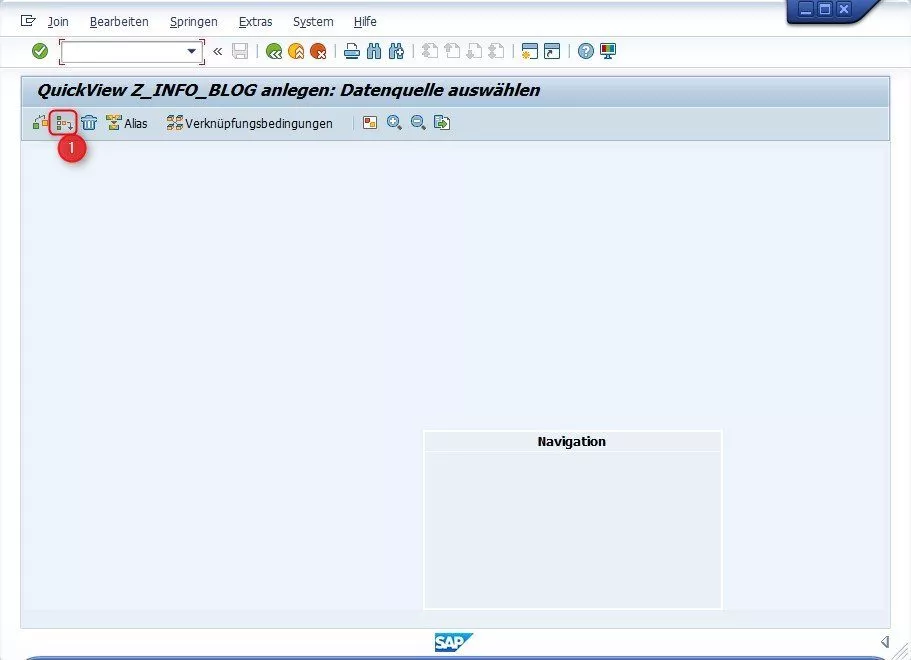Open the Bearbeiten menu
Screen dimensions: 911x660
[x=119, y=21]
